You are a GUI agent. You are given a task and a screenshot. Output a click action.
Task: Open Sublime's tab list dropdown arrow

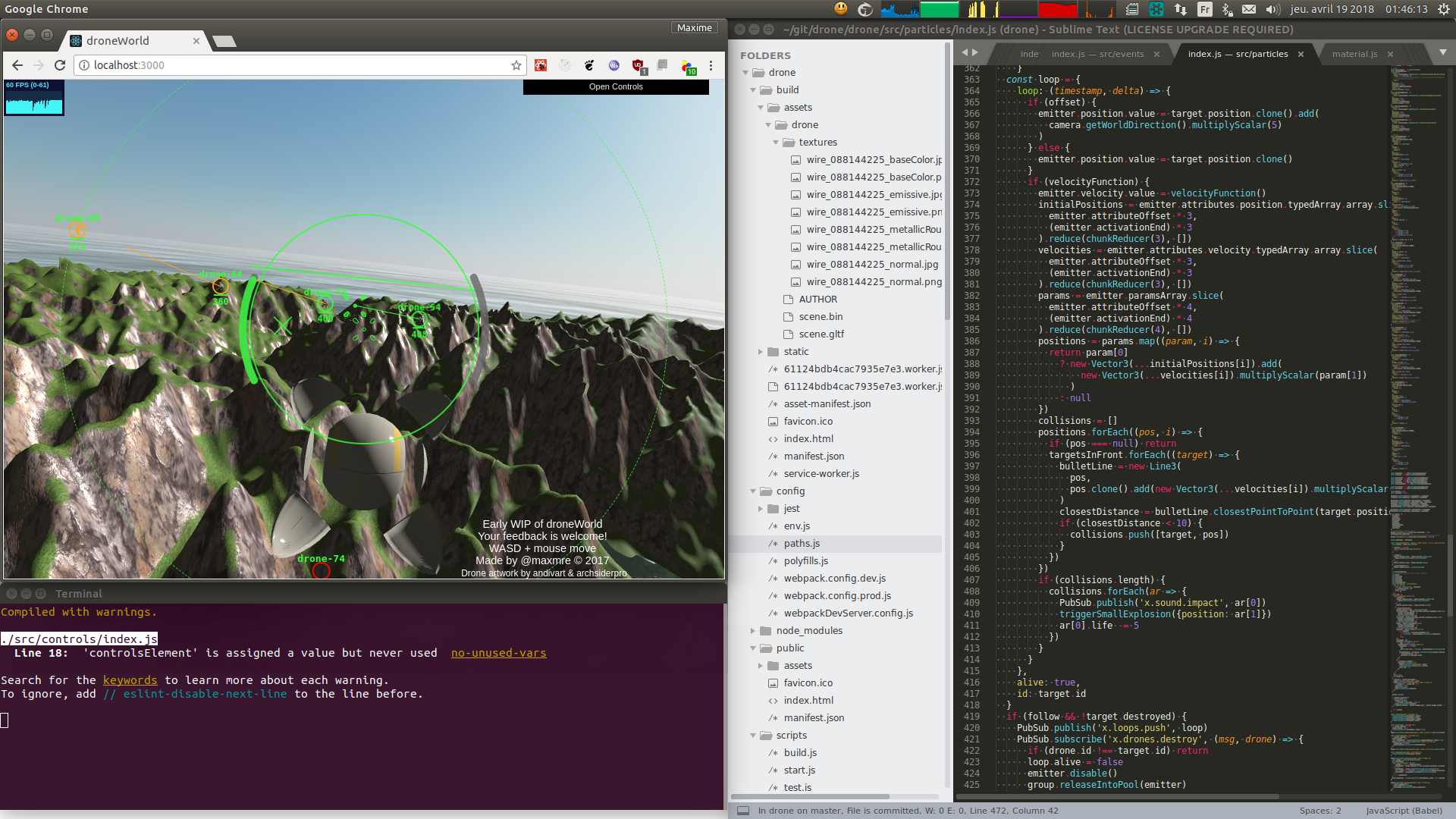coord(1442,53)
